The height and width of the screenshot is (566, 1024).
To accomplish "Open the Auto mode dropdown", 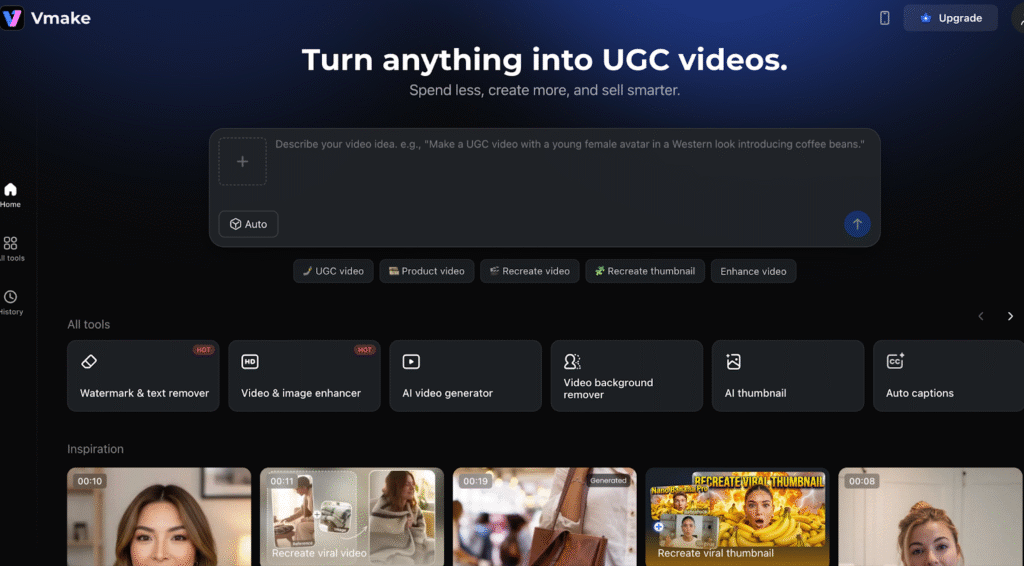I will tap(248, 224).
